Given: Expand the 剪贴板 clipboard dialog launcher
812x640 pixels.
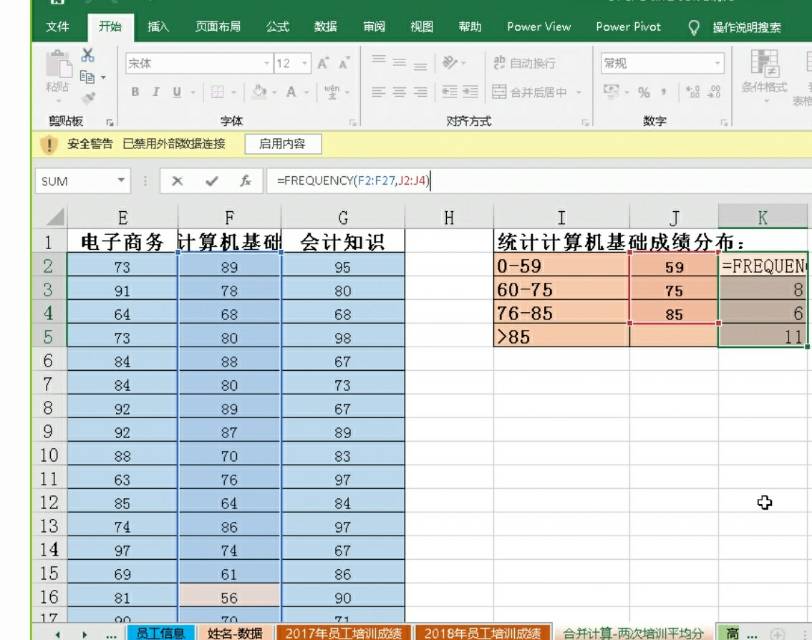Looking at the screenshot, I should tap(109, 122).
